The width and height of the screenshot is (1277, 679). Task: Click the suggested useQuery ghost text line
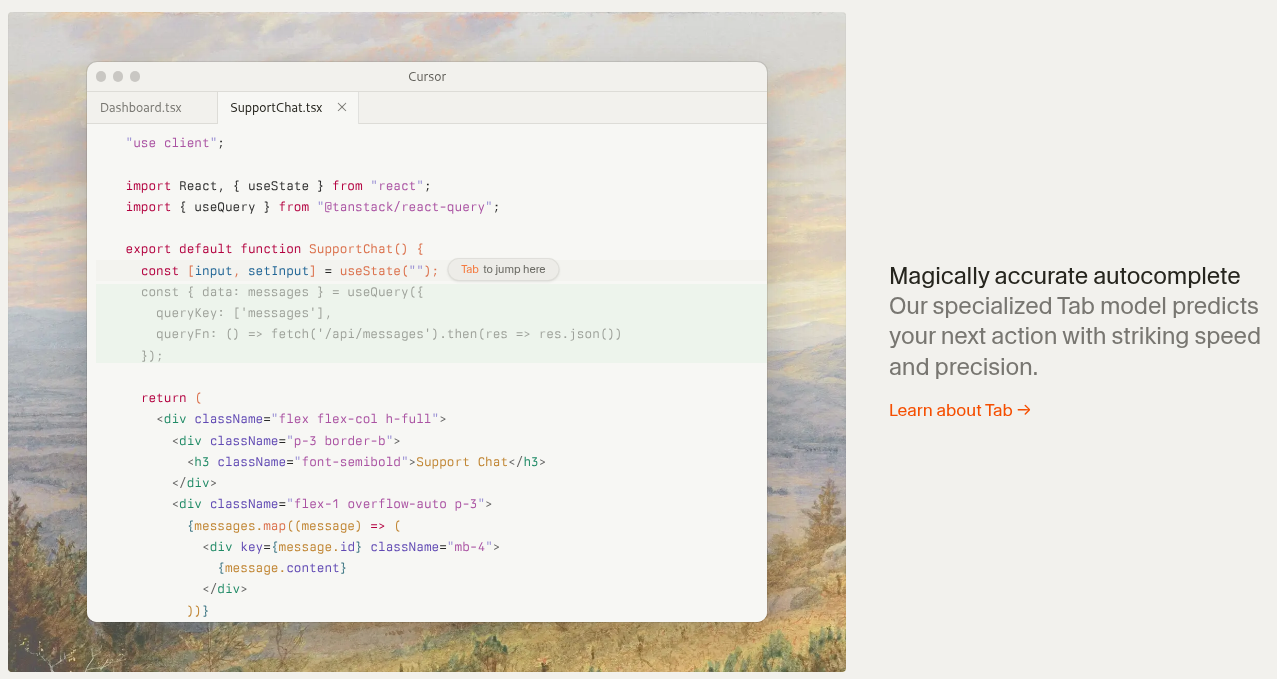(282, 292)
